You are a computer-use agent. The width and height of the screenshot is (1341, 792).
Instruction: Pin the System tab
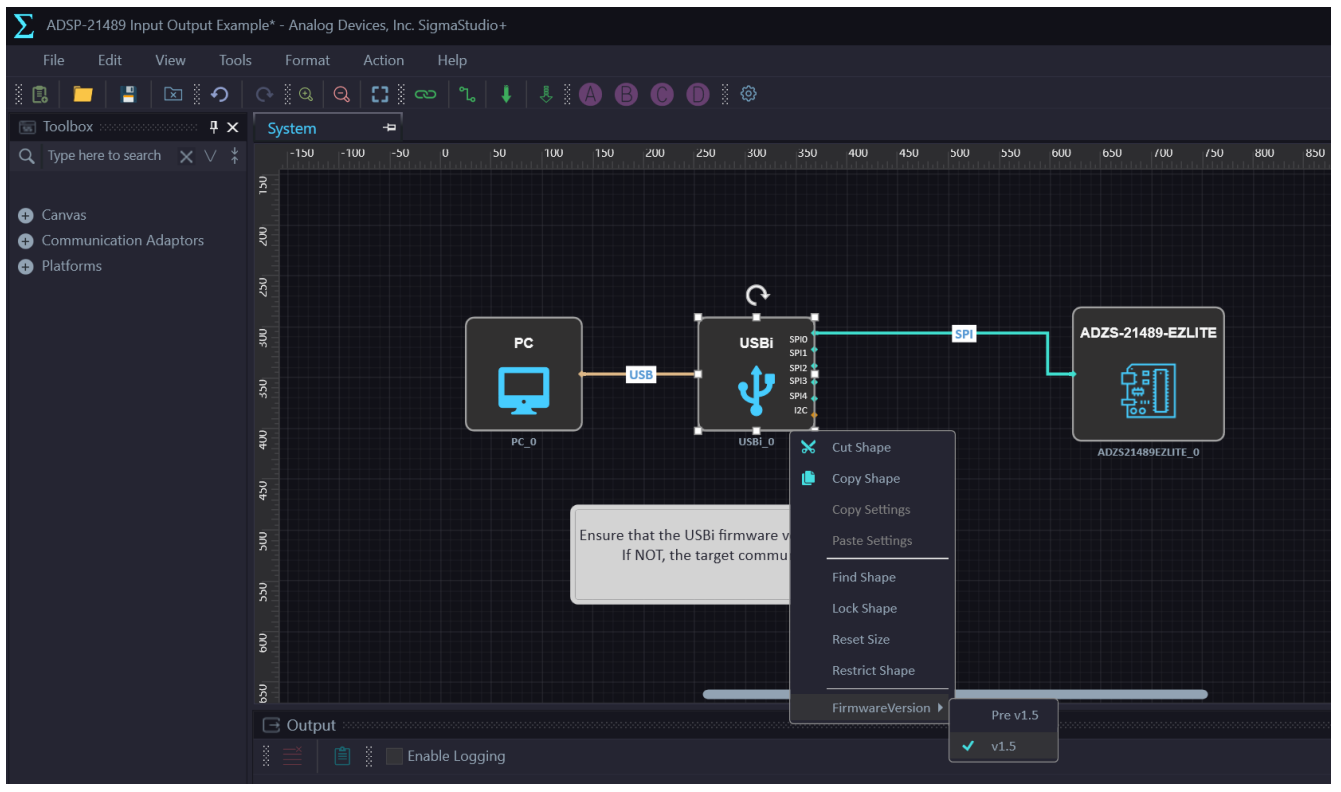click(x=390, y=128)
